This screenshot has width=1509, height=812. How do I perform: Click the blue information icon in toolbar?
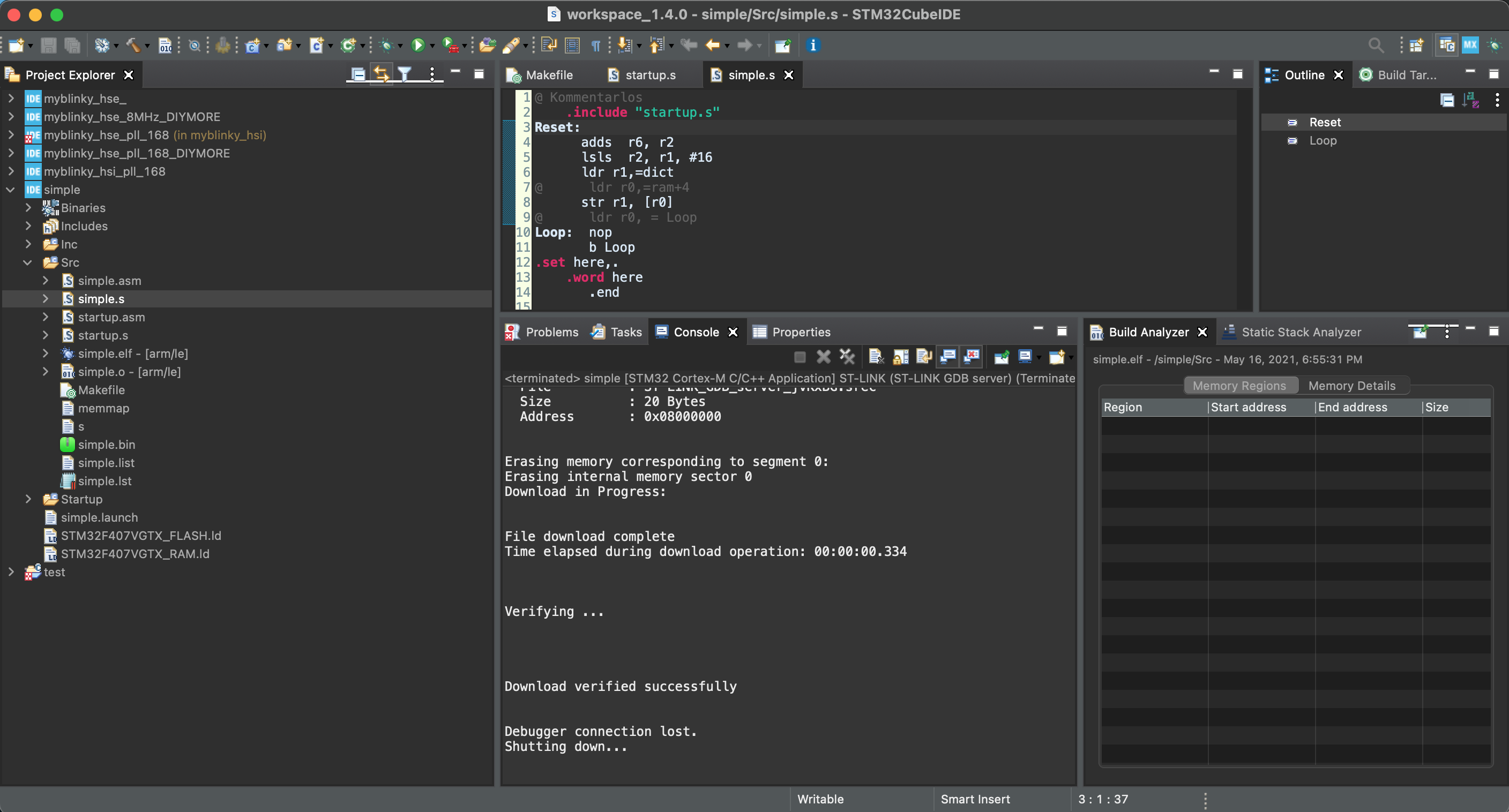coord(812,45)
